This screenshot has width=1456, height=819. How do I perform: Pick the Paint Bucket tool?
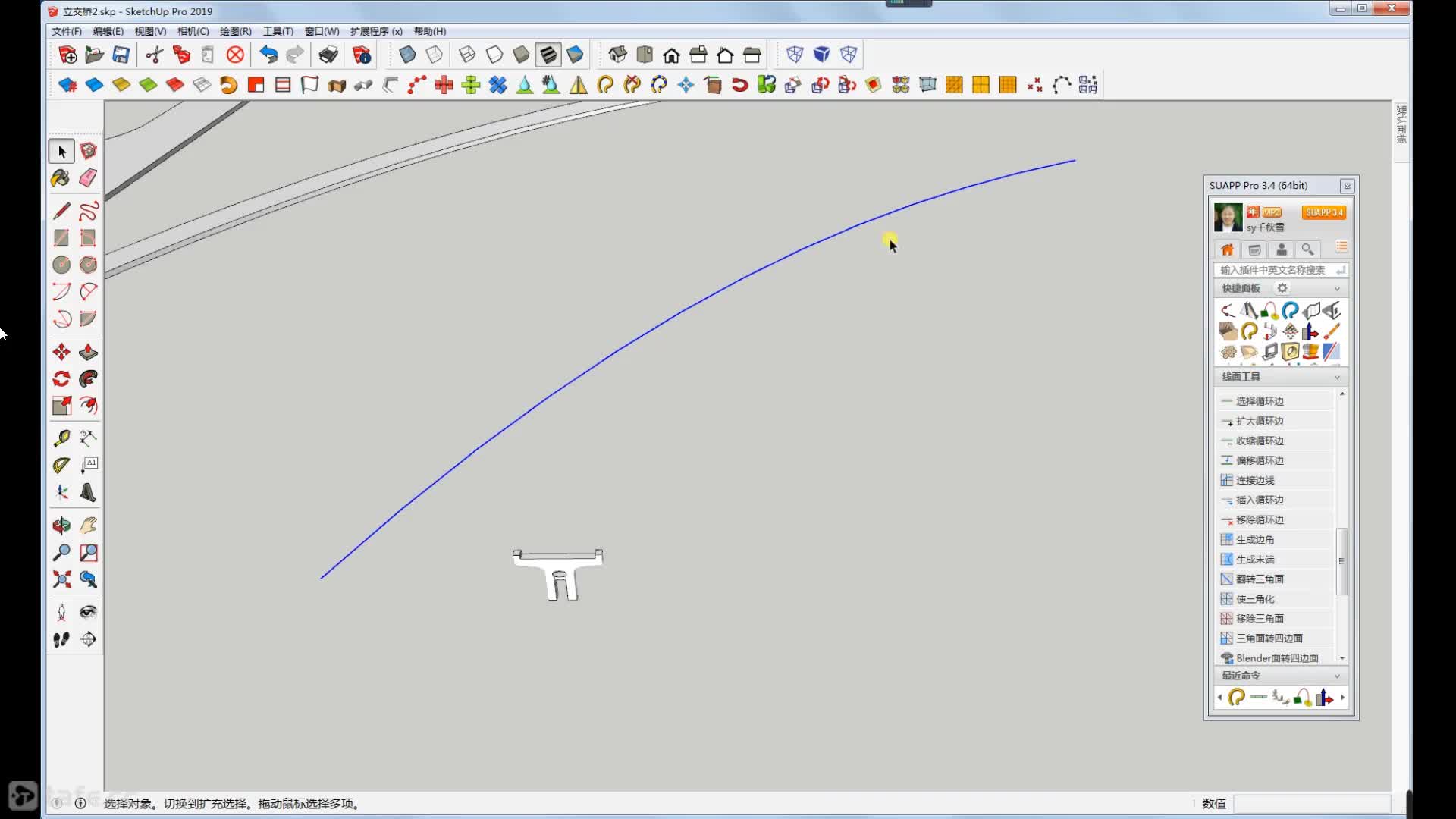[x=61, y=178]
